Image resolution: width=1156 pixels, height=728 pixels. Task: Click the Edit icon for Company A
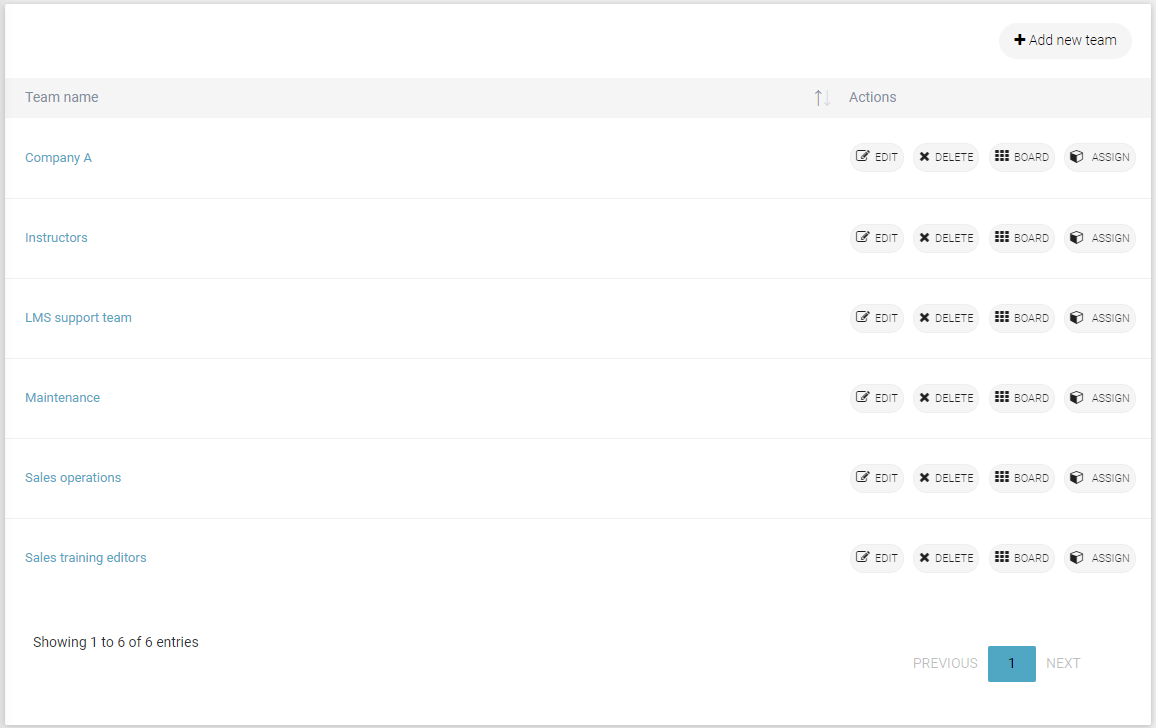click(x=863, y=156)
